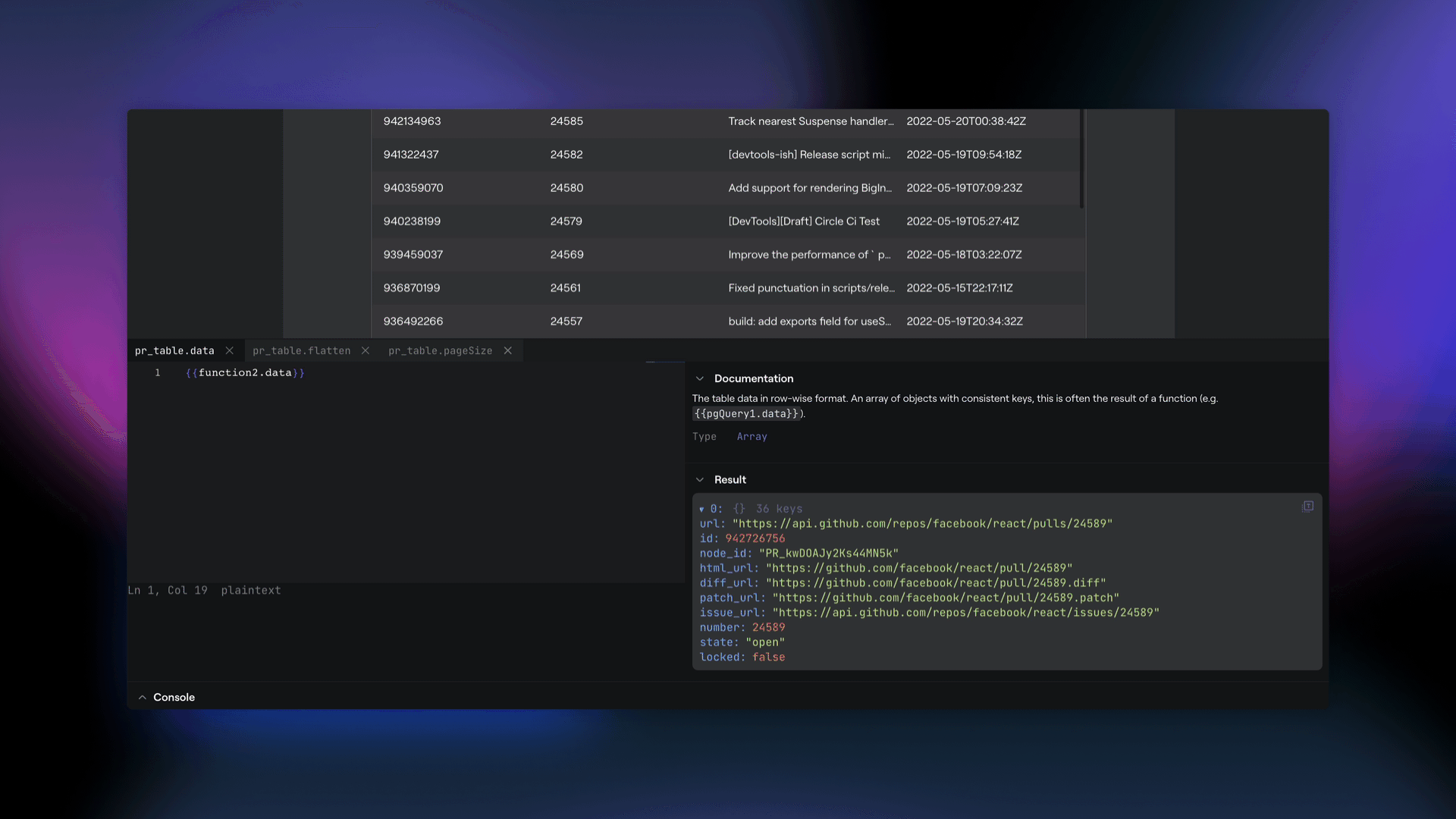Viewport: 1456px width, 819px height.
Task: Click the plaintext language indicator
Action: [x=250, y=590]
